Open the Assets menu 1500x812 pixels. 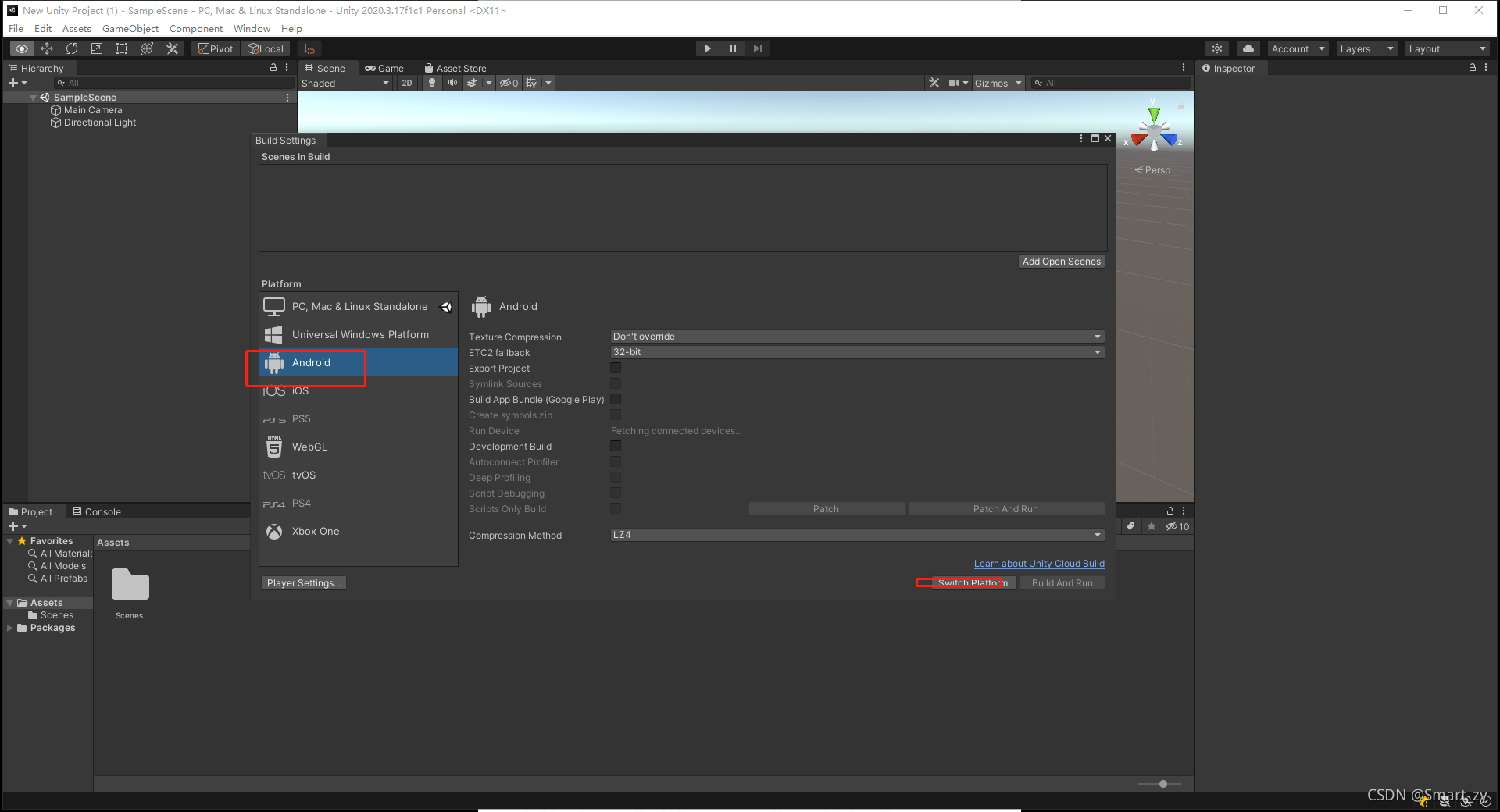pos(77,29)
